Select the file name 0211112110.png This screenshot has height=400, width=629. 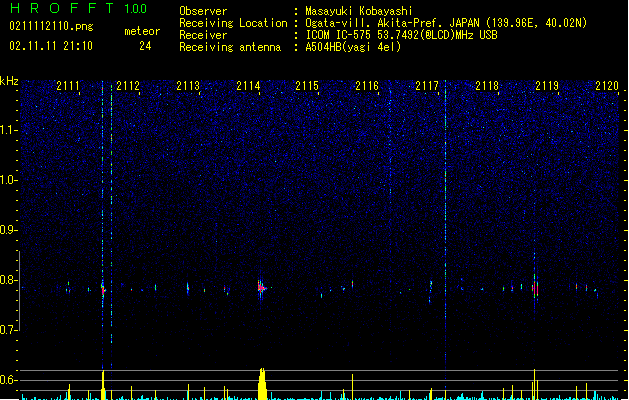[51, 26]
